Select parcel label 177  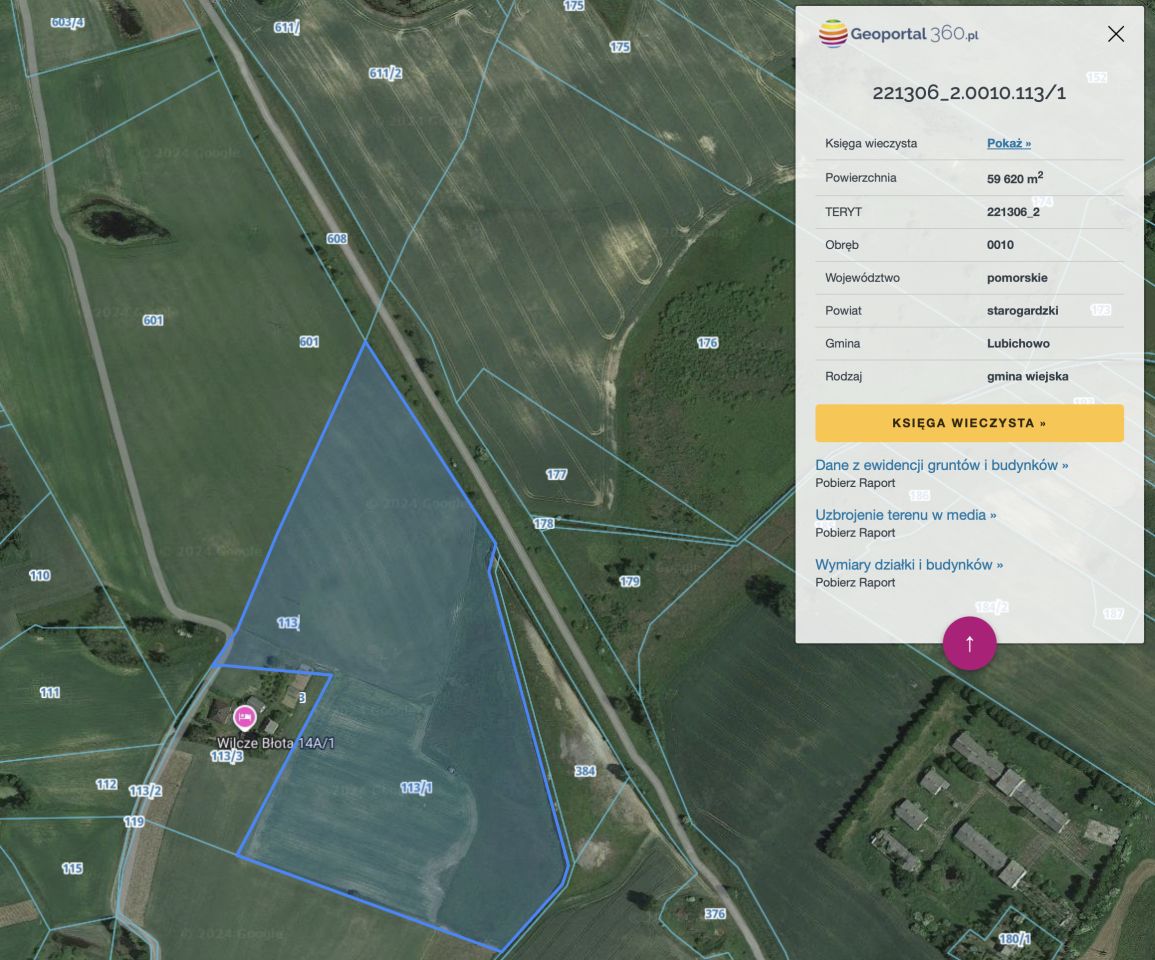556,474
